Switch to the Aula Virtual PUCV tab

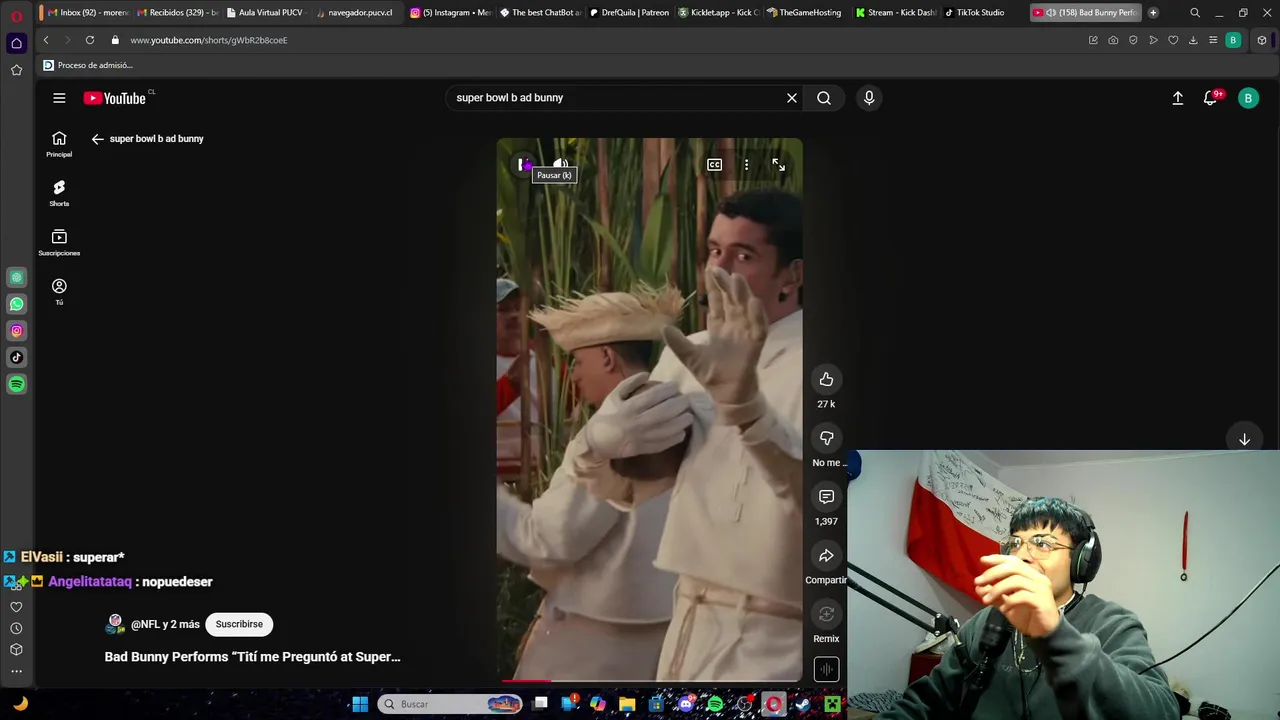click(x=264, y=13)
